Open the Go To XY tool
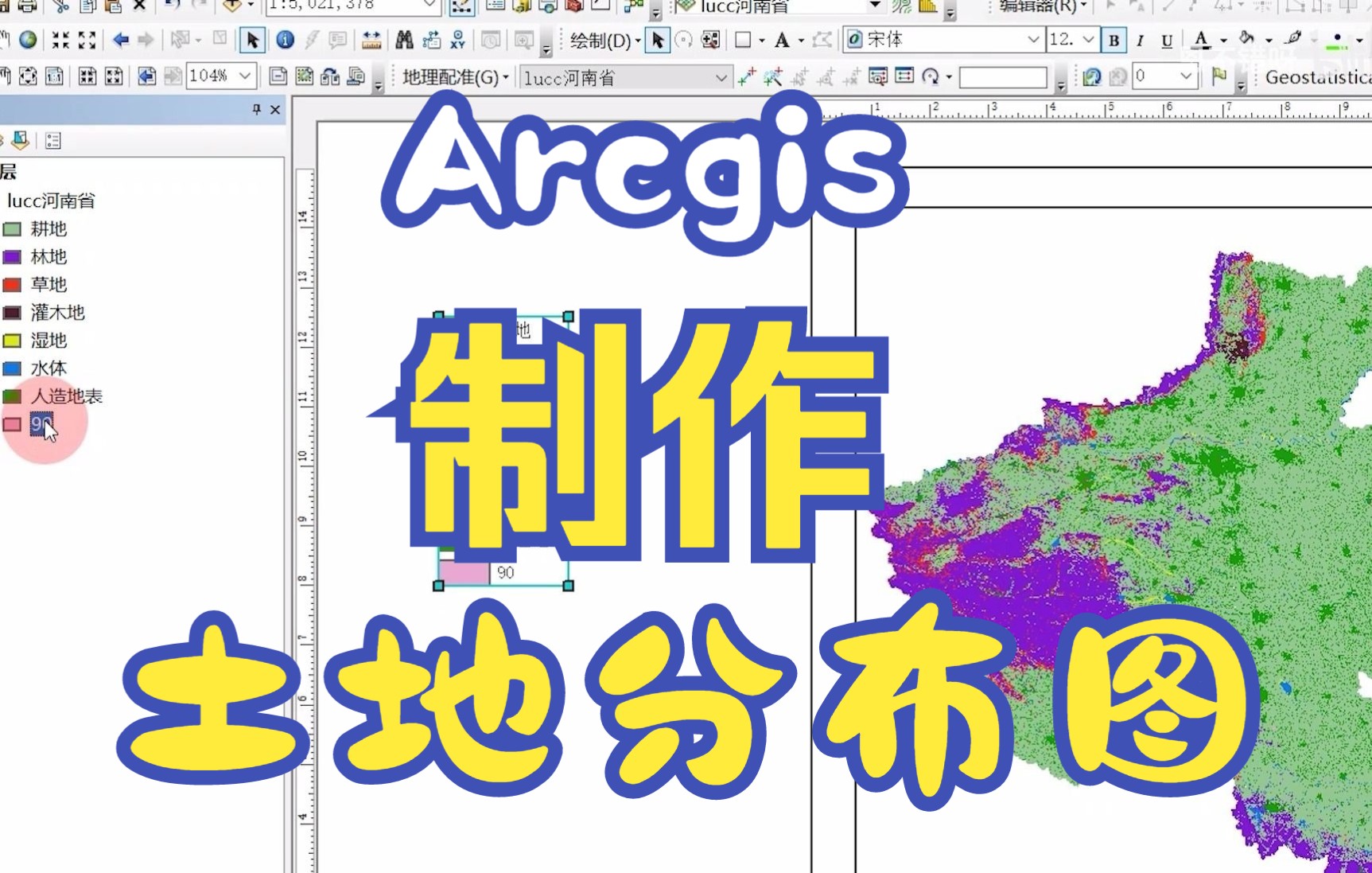The height and width of the screenshot is (873, 1372). click(x=458, y=40)
